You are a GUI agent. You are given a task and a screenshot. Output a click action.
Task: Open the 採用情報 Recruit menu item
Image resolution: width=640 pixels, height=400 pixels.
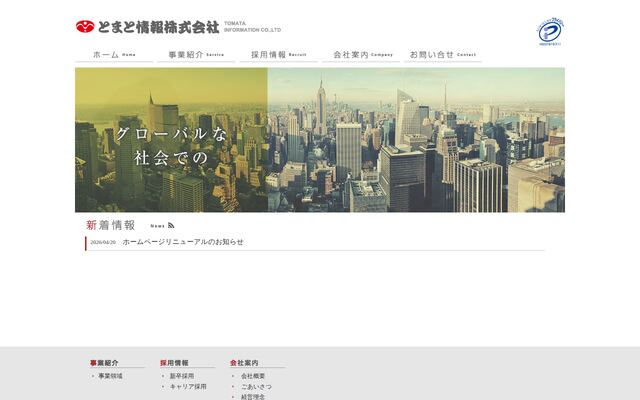pos(279,55)
